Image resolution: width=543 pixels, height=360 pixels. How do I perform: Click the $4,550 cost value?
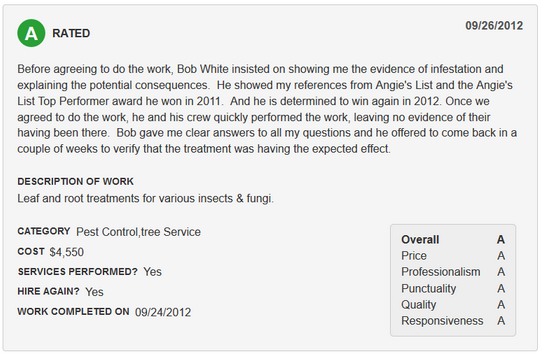click(66, 252)
